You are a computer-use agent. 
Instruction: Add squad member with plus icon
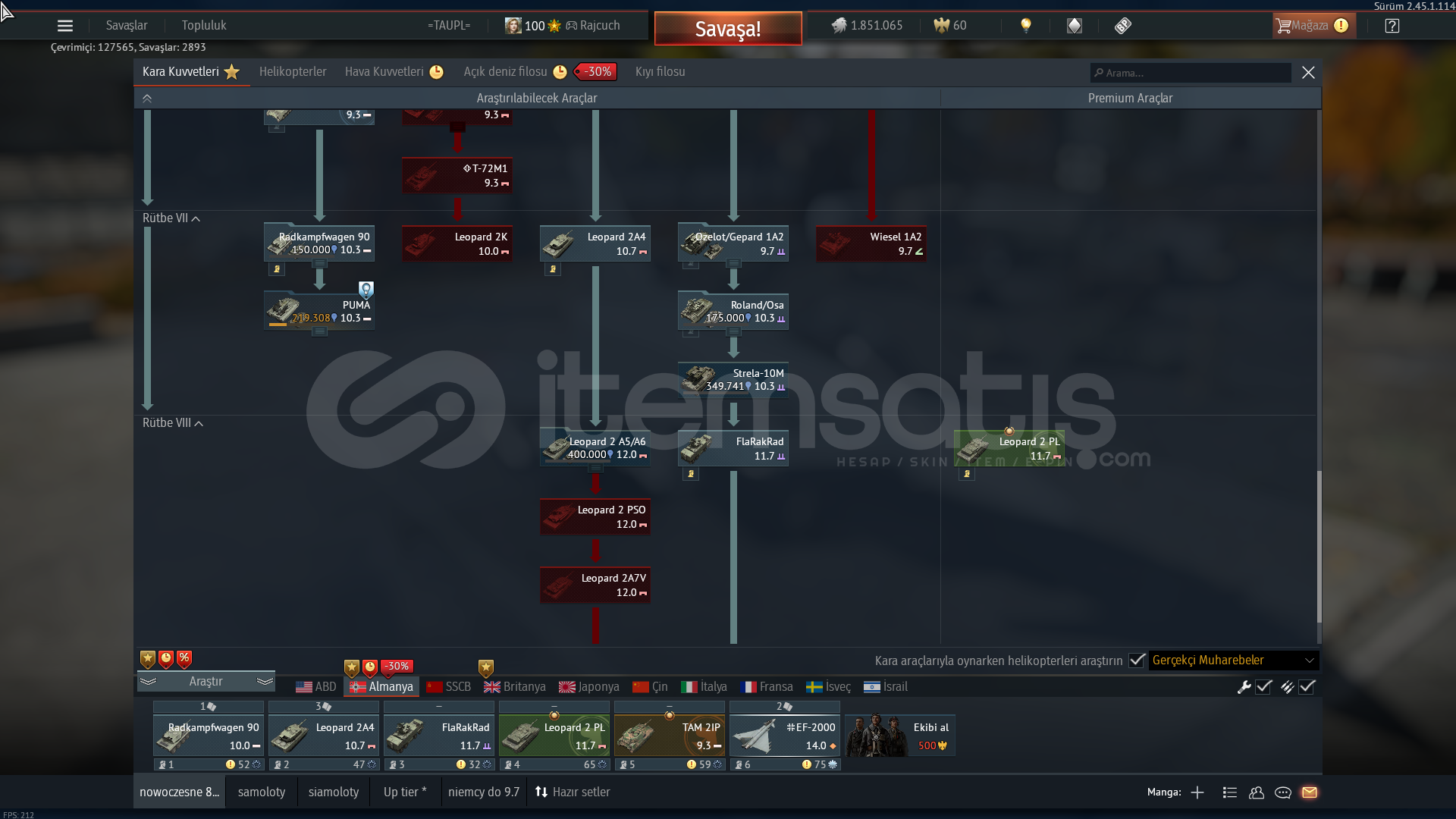pos(1197,792)
